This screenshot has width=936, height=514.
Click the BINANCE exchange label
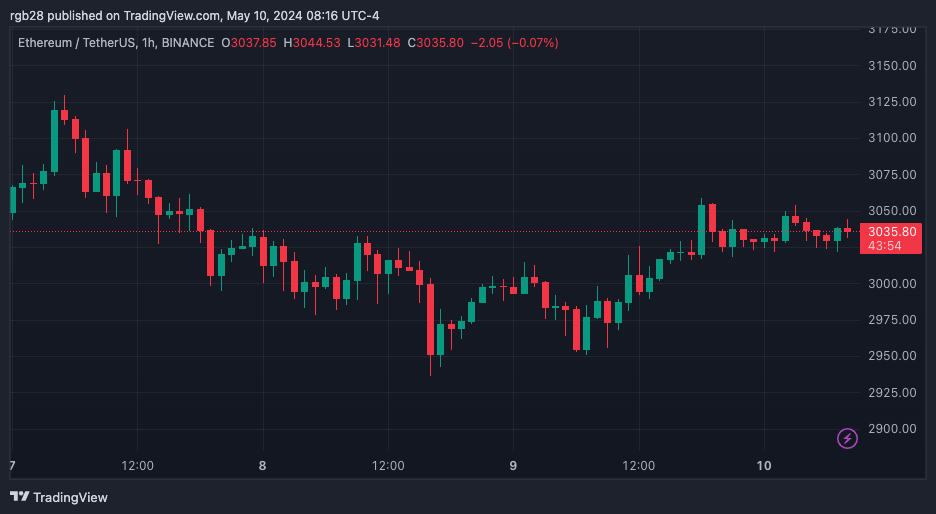[x=187, y=43]
